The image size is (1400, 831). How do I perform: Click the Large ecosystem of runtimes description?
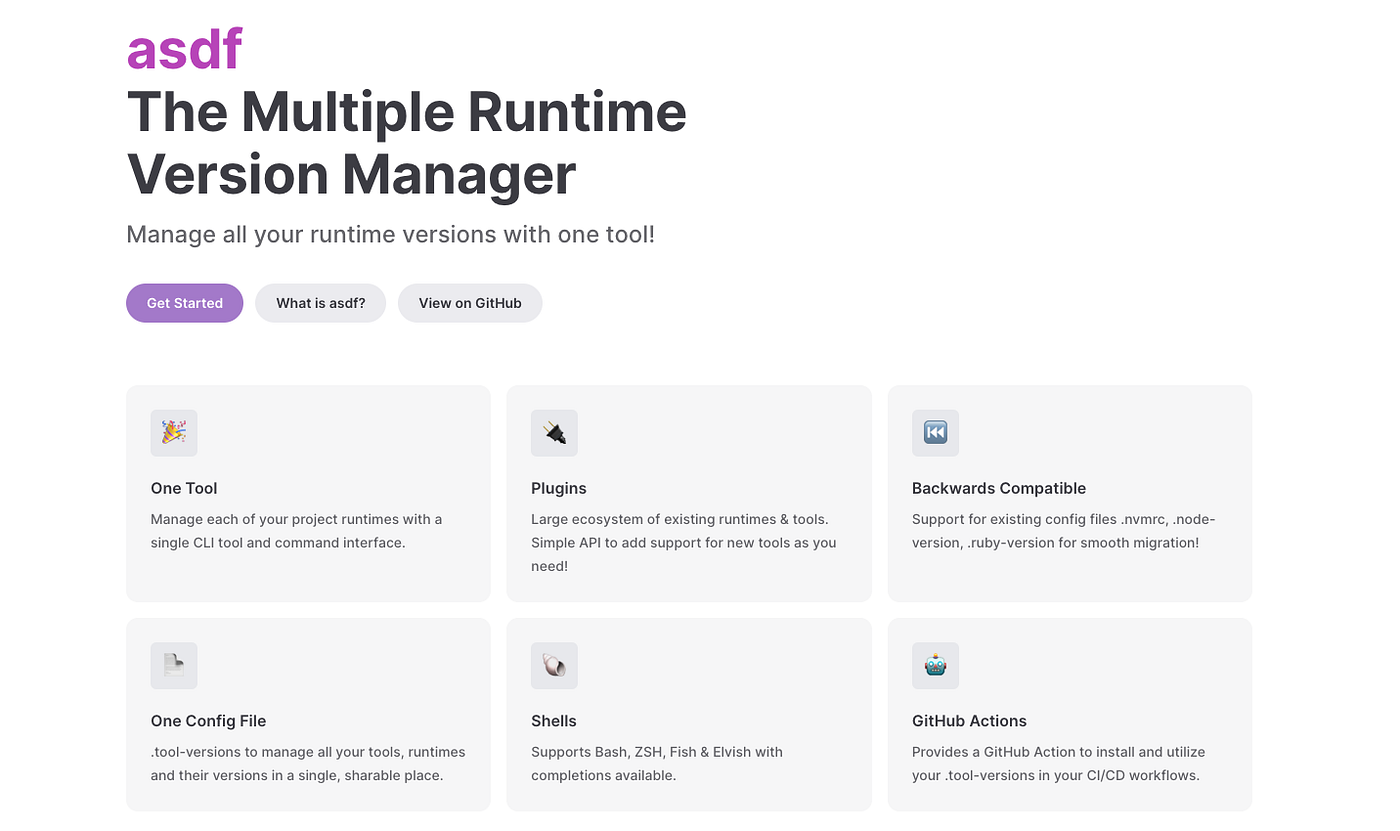[x=684, y=543]
